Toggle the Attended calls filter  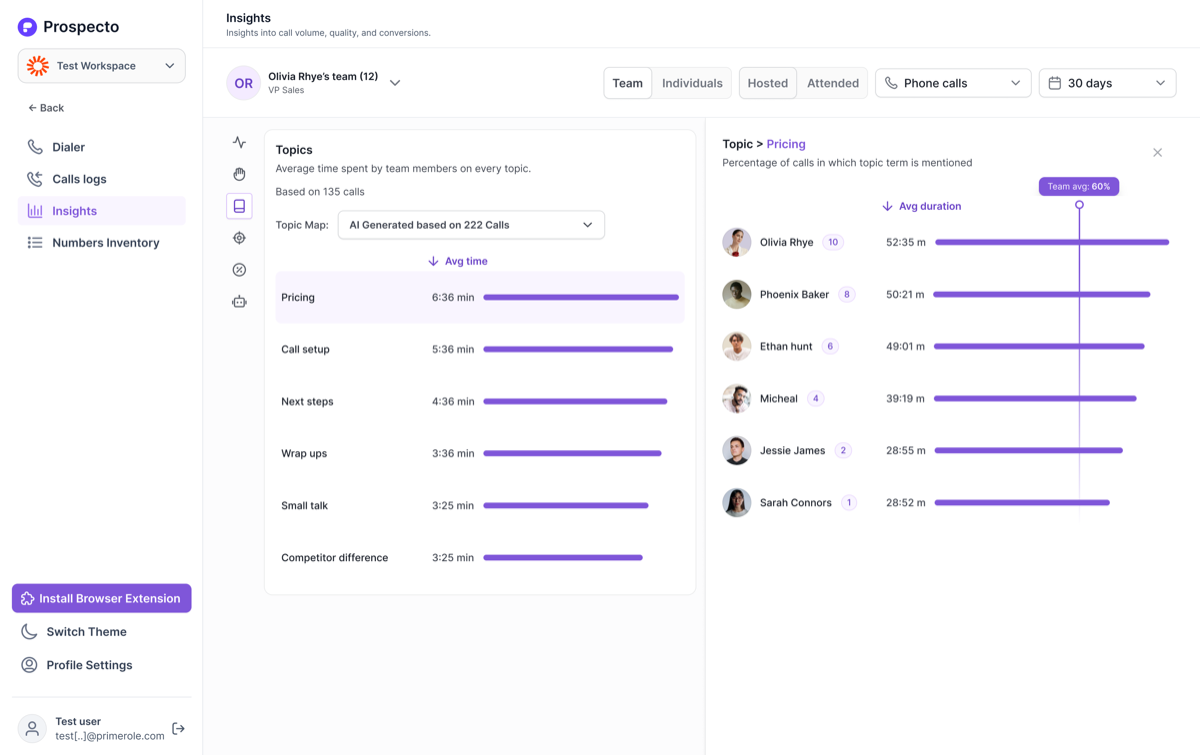point(833,83)
